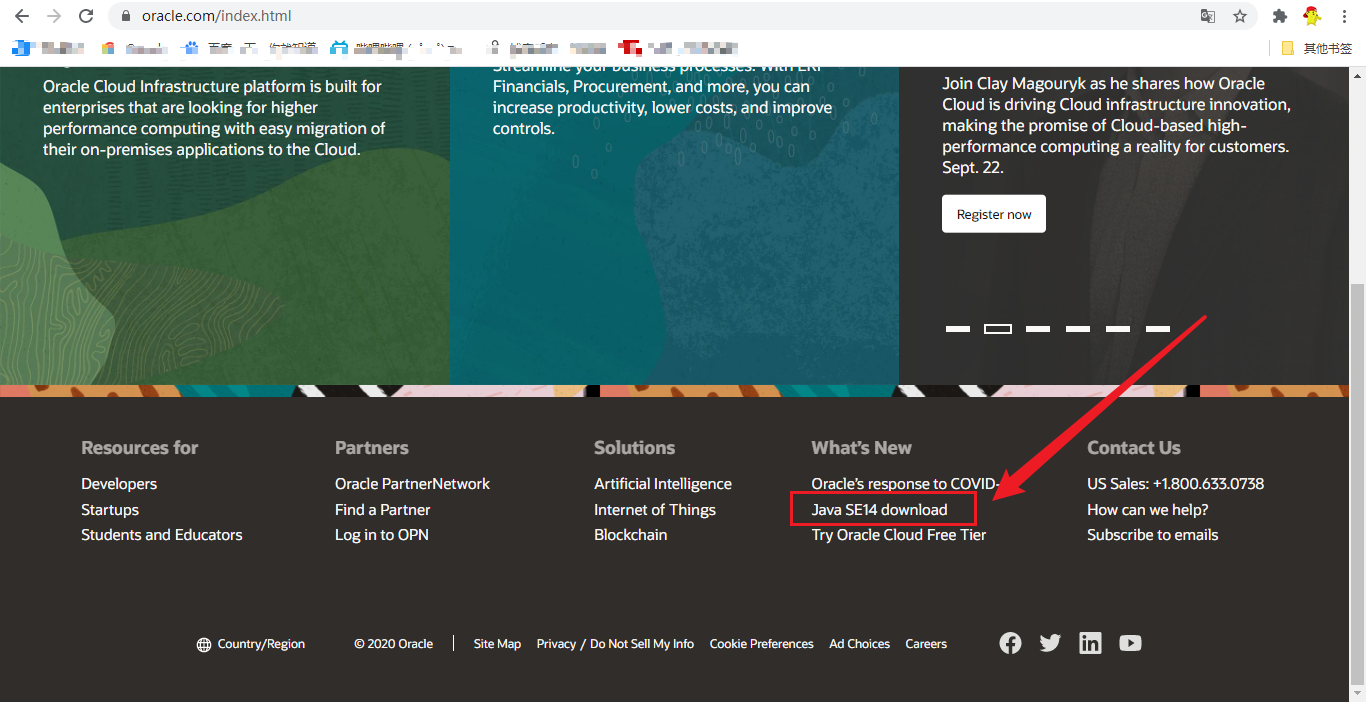Reload the Oracle page

(86, 16)
